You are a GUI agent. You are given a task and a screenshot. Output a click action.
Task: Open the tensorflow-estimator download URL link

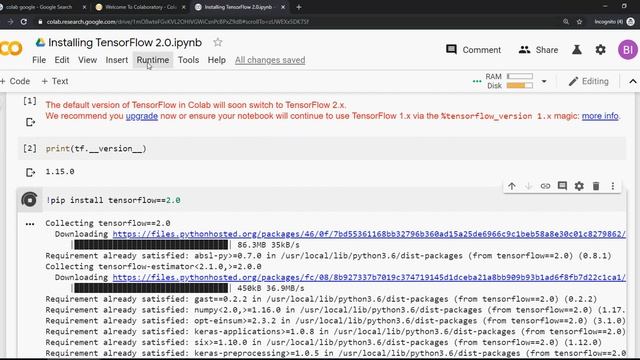pyautogui.click(x=369, y=278)
